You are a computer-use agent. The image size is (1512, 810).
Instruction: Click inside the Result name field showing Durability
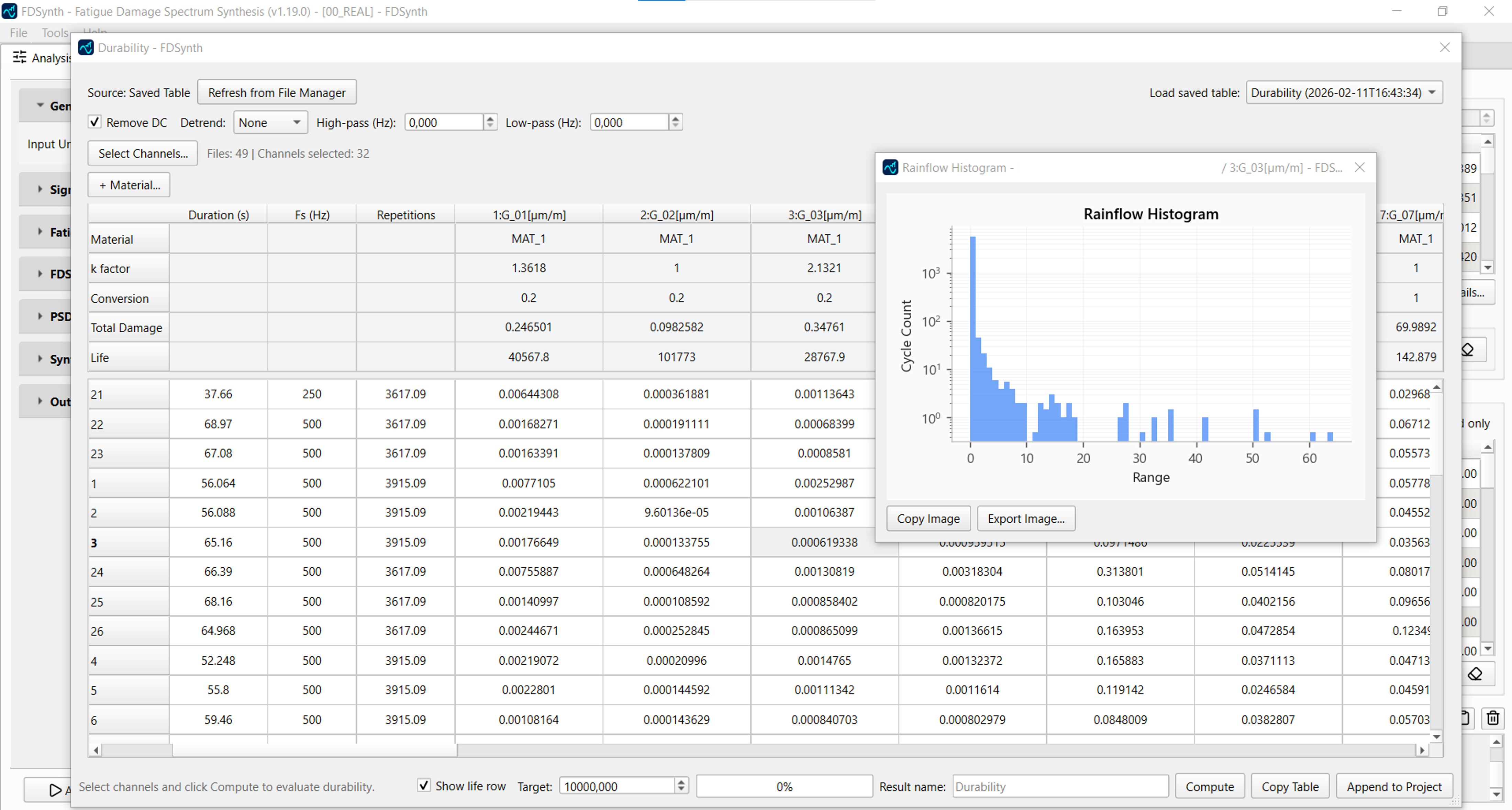point(1059,787)
